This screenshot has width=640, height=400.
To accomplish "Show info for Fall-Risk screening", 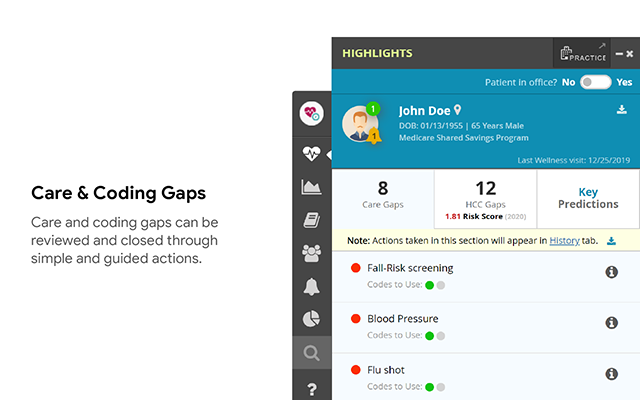I will click(611, 272).
